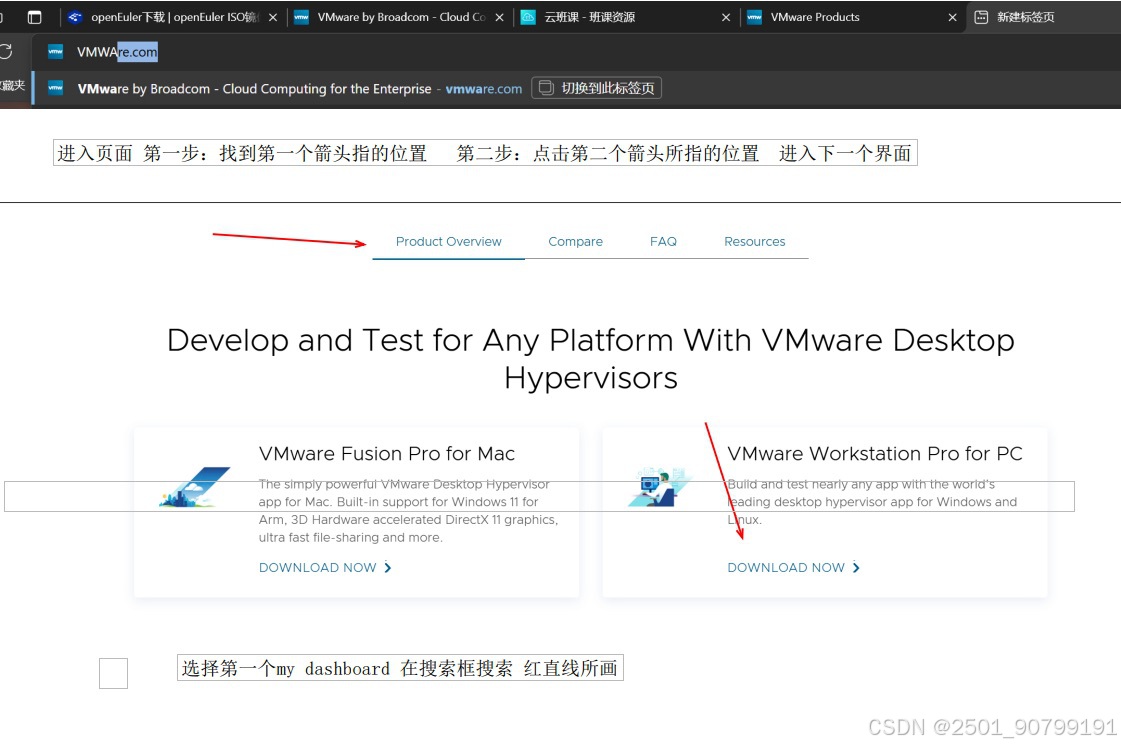Viewport: 1121px width, 747px height.
Task: Click vmware.com link in the suggestion
Action: click(x=484, y=89)
